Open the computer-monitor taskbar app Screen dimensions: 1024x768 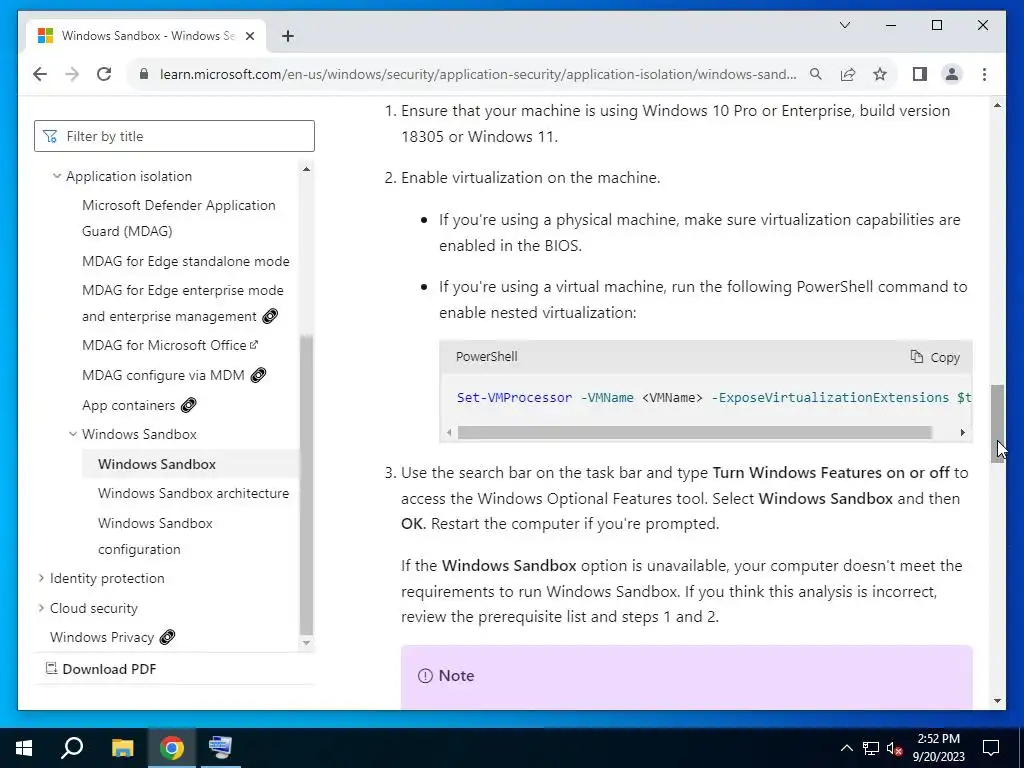pyautogui.click(x=220, y=748)
